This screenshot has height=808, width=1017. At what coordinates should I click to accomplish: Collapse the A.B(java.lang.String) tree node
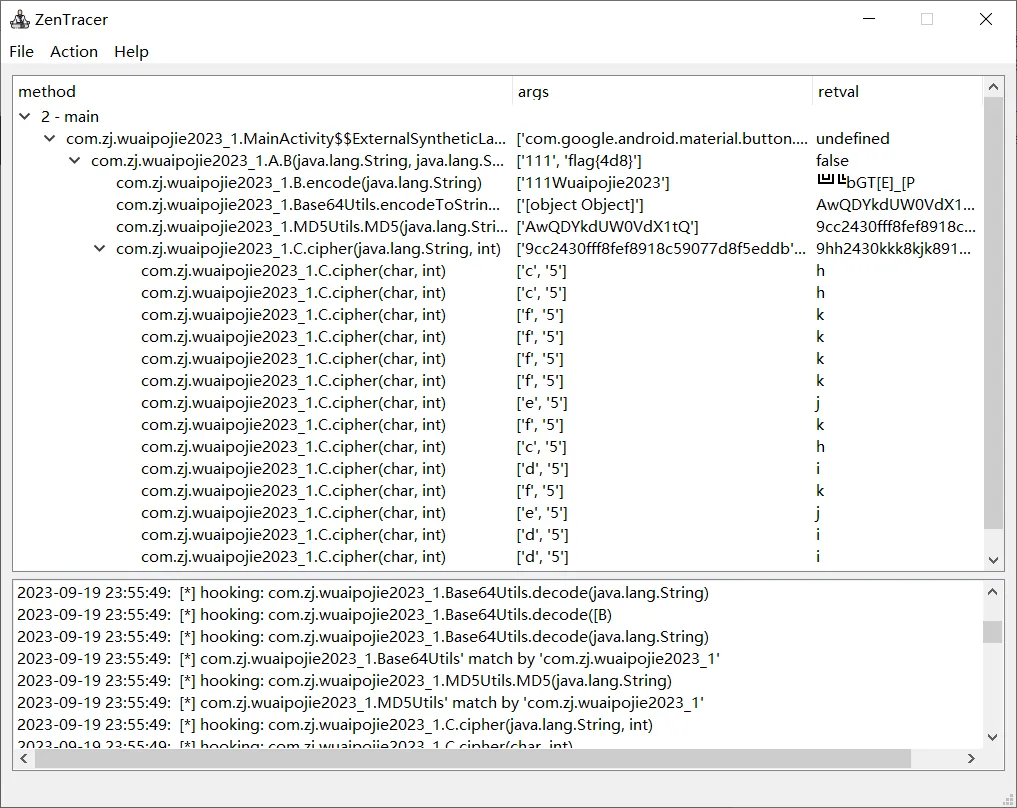point(75,161)
